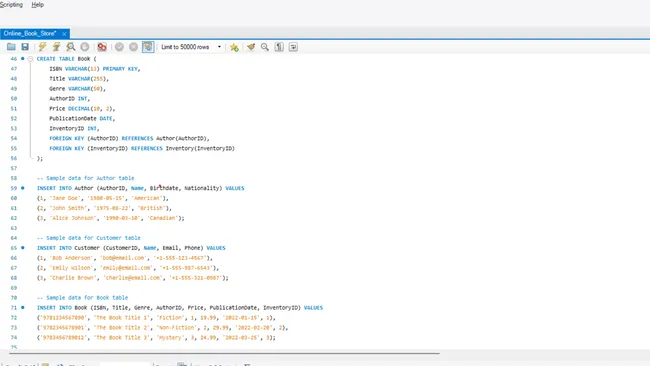Click statement marker dot on line 59
The height and width of the screenshot is (366, 650).
point(23,188)
